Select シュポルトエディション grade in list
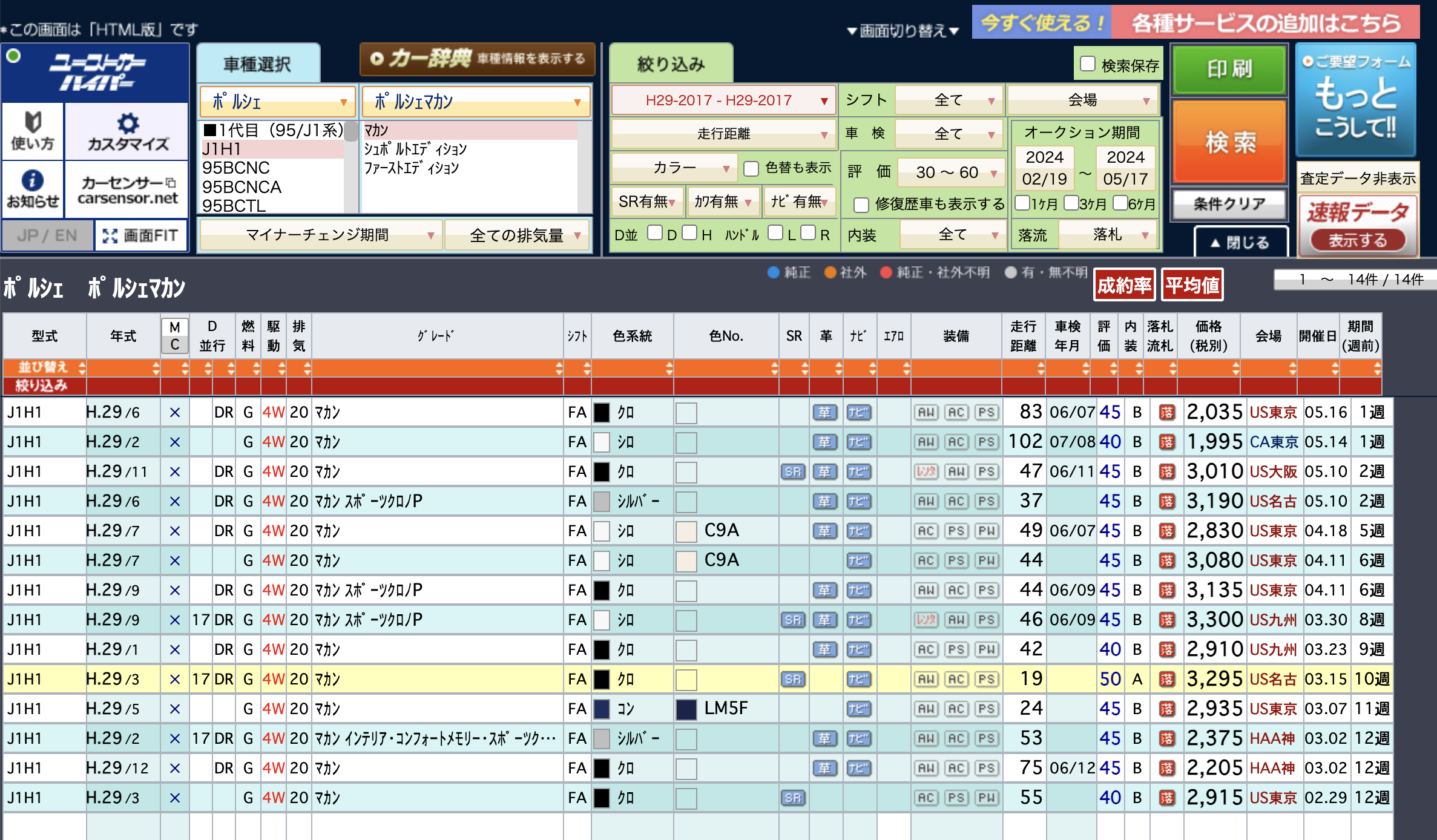The height and width of the screenshot is (840, 1437). tap(415, 149)
